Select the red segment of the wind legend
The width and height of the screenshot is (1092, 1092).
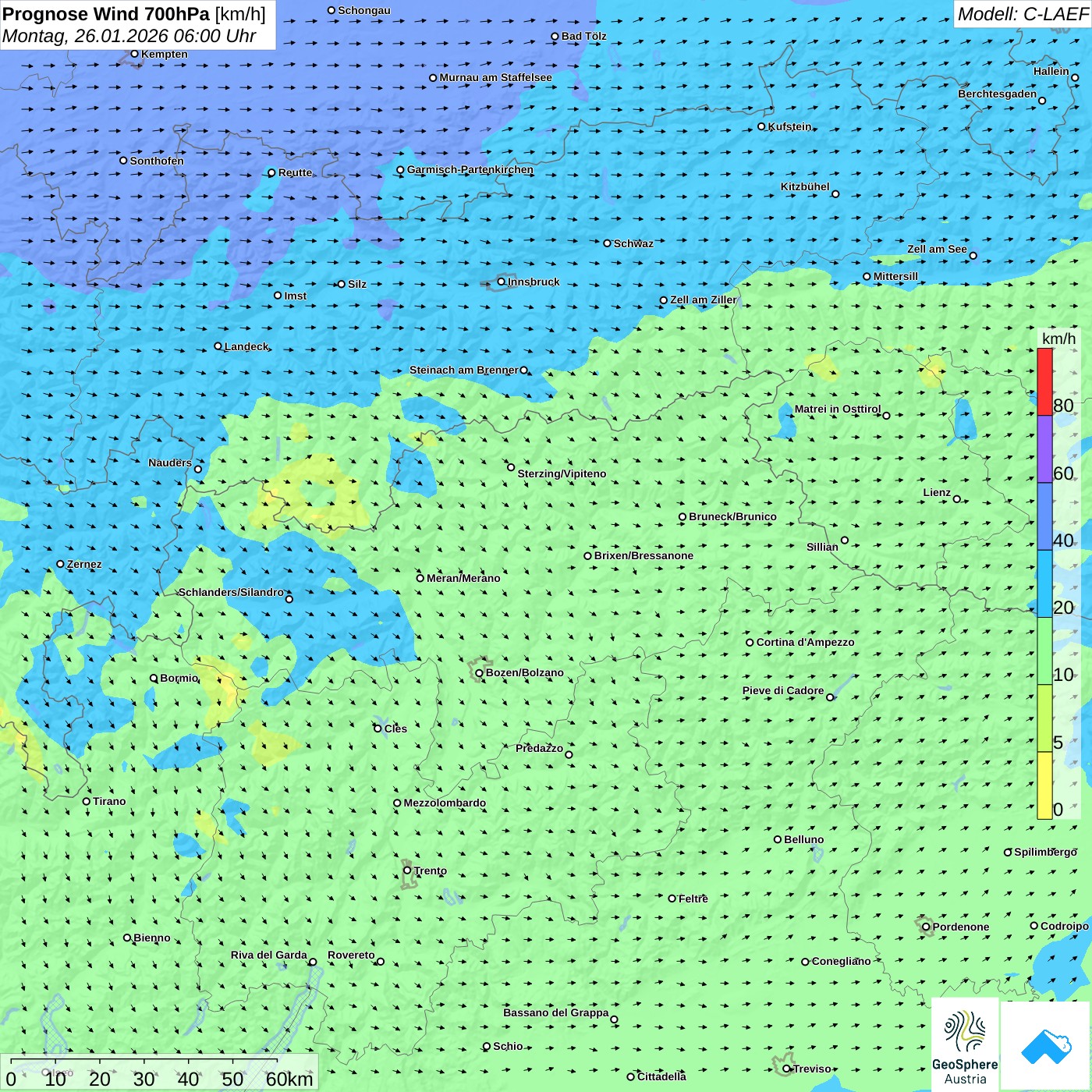[x=1044, y=381]
